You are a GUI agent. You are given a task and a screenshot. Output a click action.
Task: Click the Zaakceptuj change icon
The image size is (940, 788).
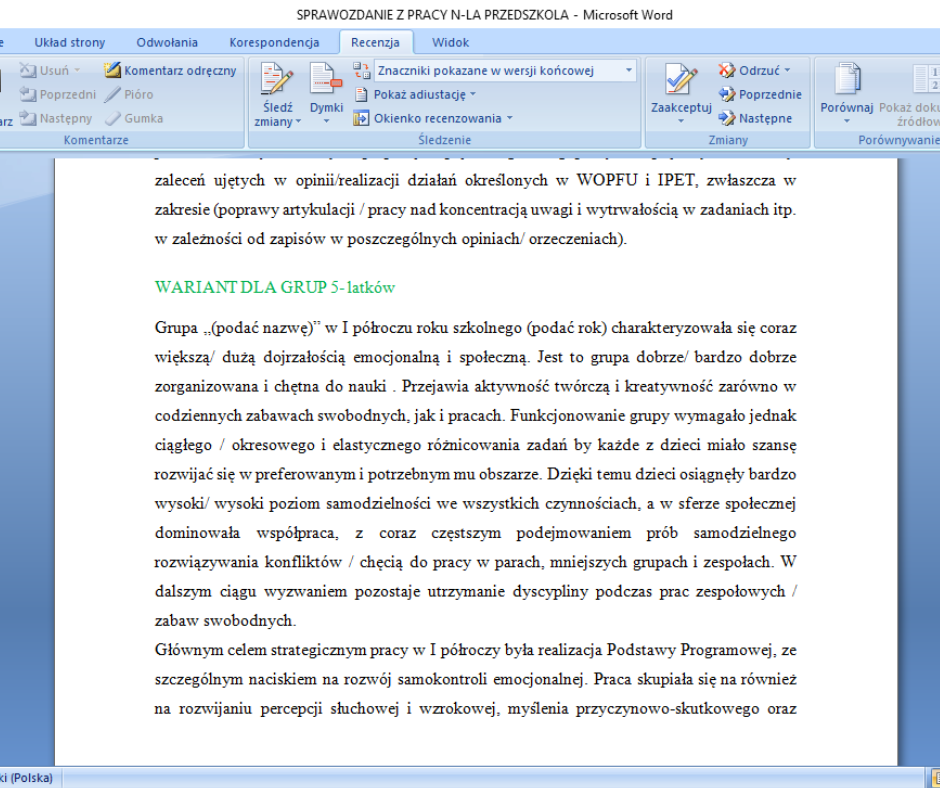[x=681, y=81]
